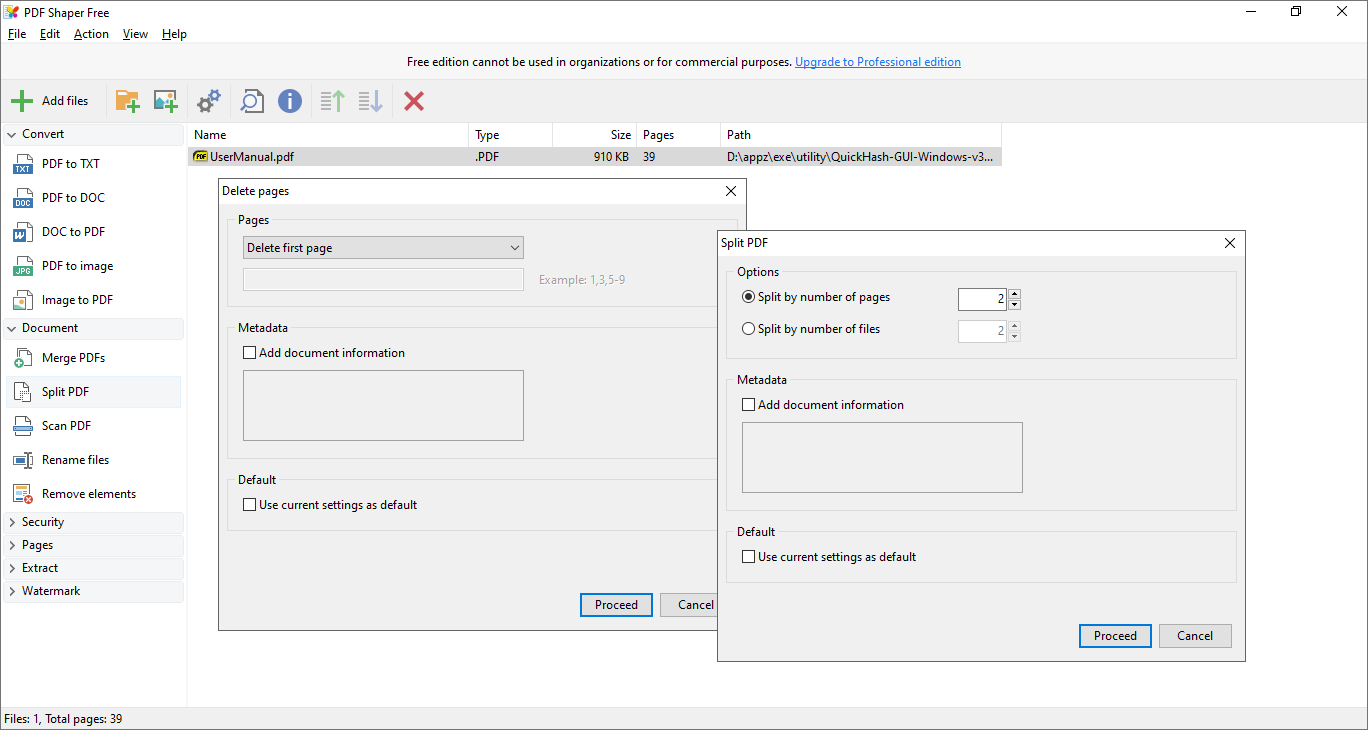Viewport: 1368px width, 730px height.
Task: Click the move up arrow icon
Action: [333, 101]
